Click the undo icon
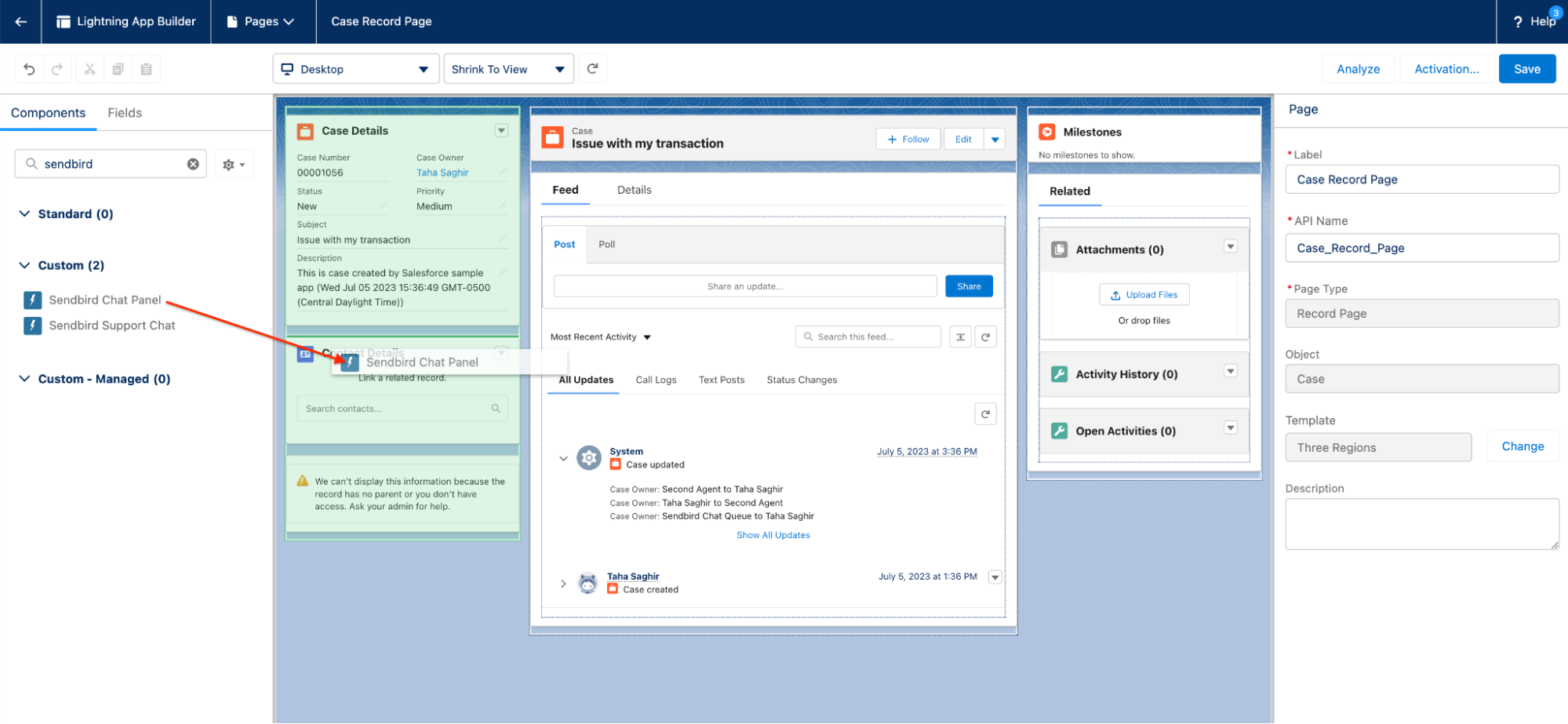Image resolution: width=1568 pixels, height=724 pixels. pos(29,69)
